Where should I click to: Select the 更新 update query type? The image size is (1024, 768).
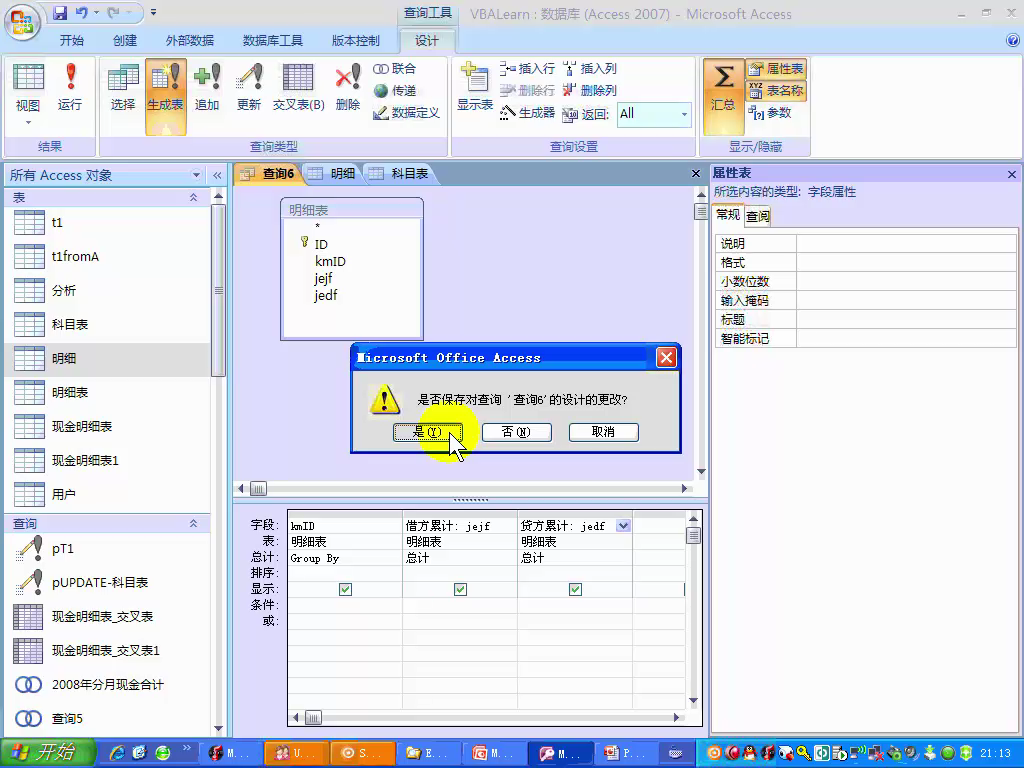pos(249,88)
